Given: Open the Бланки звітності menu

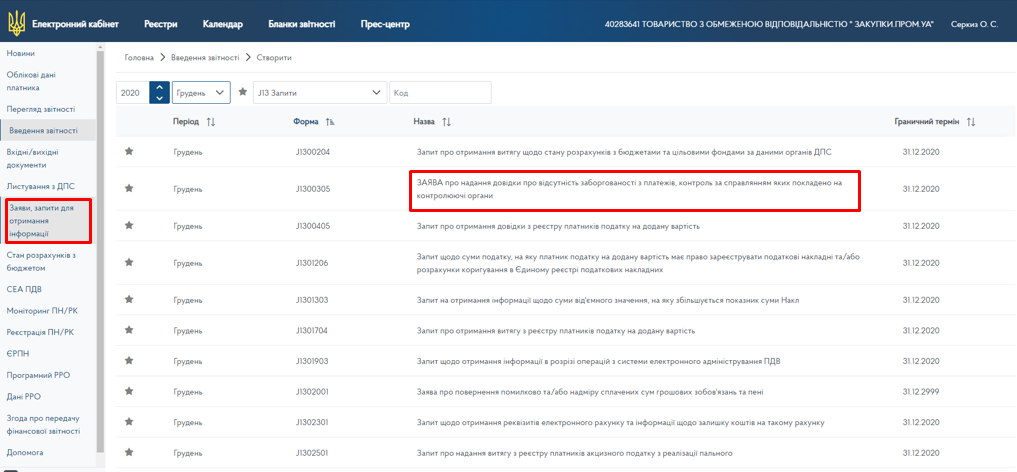Looking at the screenshot, I should coord(302,23).
